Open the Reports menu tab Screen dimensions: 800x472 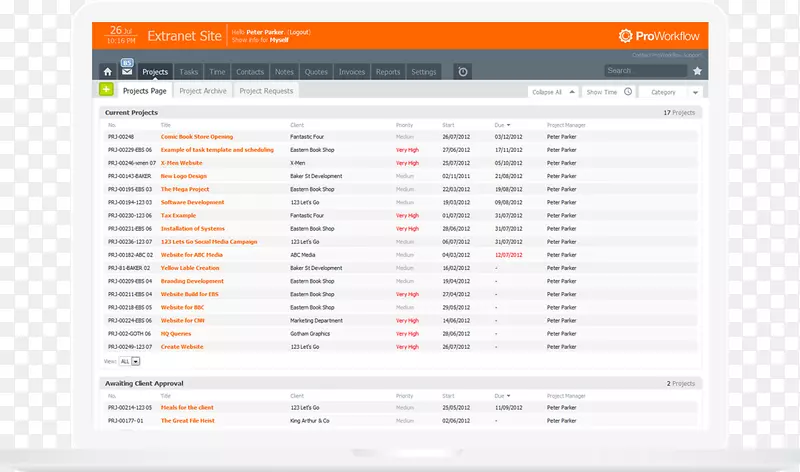[x=387, y=72]
